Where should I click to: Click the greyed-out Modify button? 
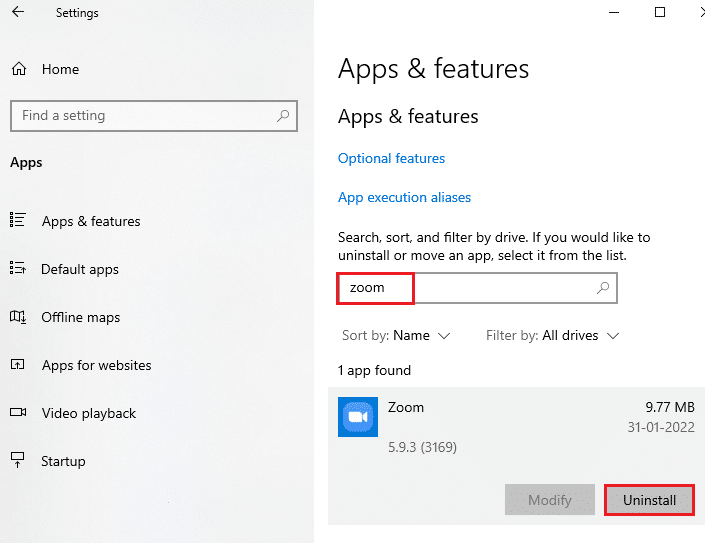coord(550,500)
